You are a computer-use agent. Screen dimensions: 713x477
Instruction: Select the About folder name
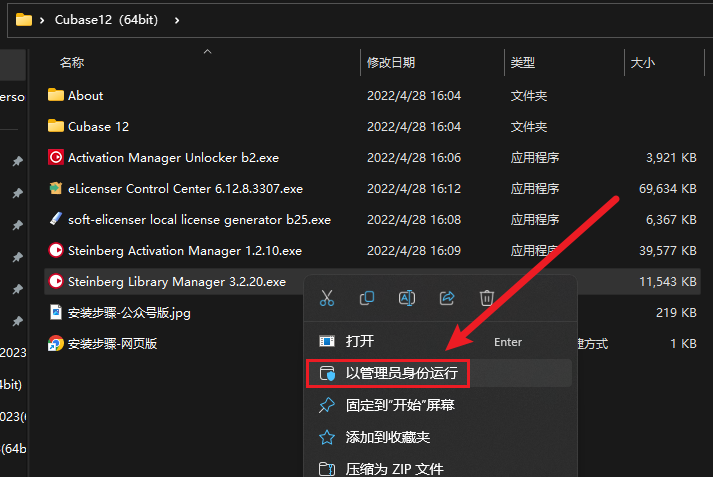point(85,95)
